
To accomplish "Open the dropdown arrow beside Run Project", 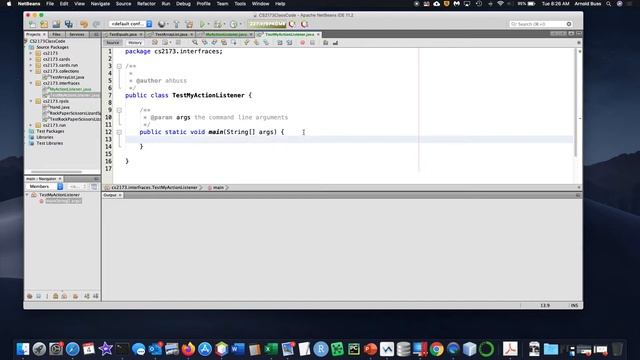I will point(209,24).
